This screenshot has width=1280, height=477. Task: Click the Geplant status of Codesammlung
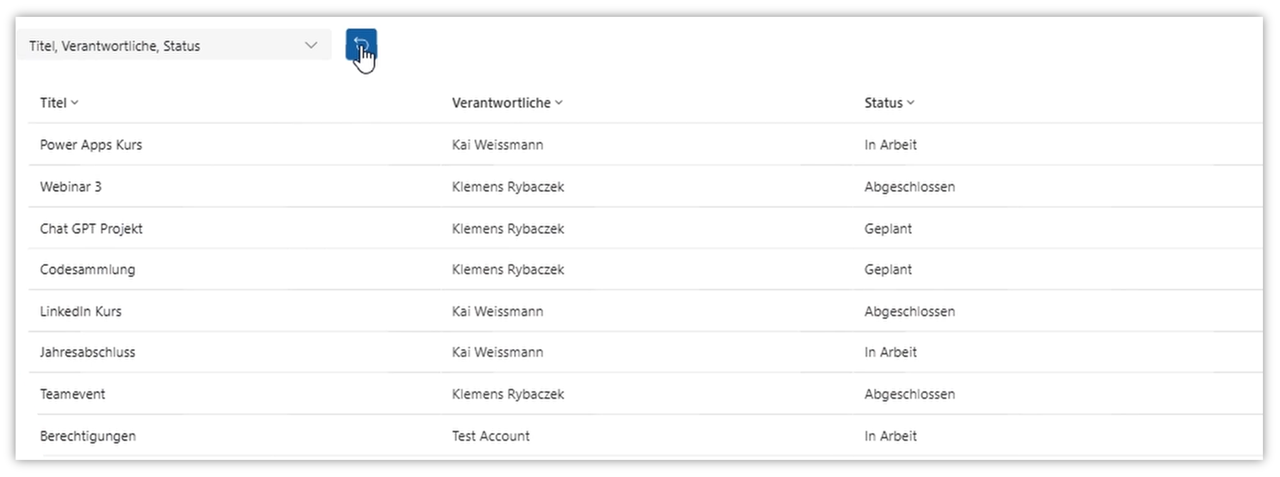tap(888, 270)
